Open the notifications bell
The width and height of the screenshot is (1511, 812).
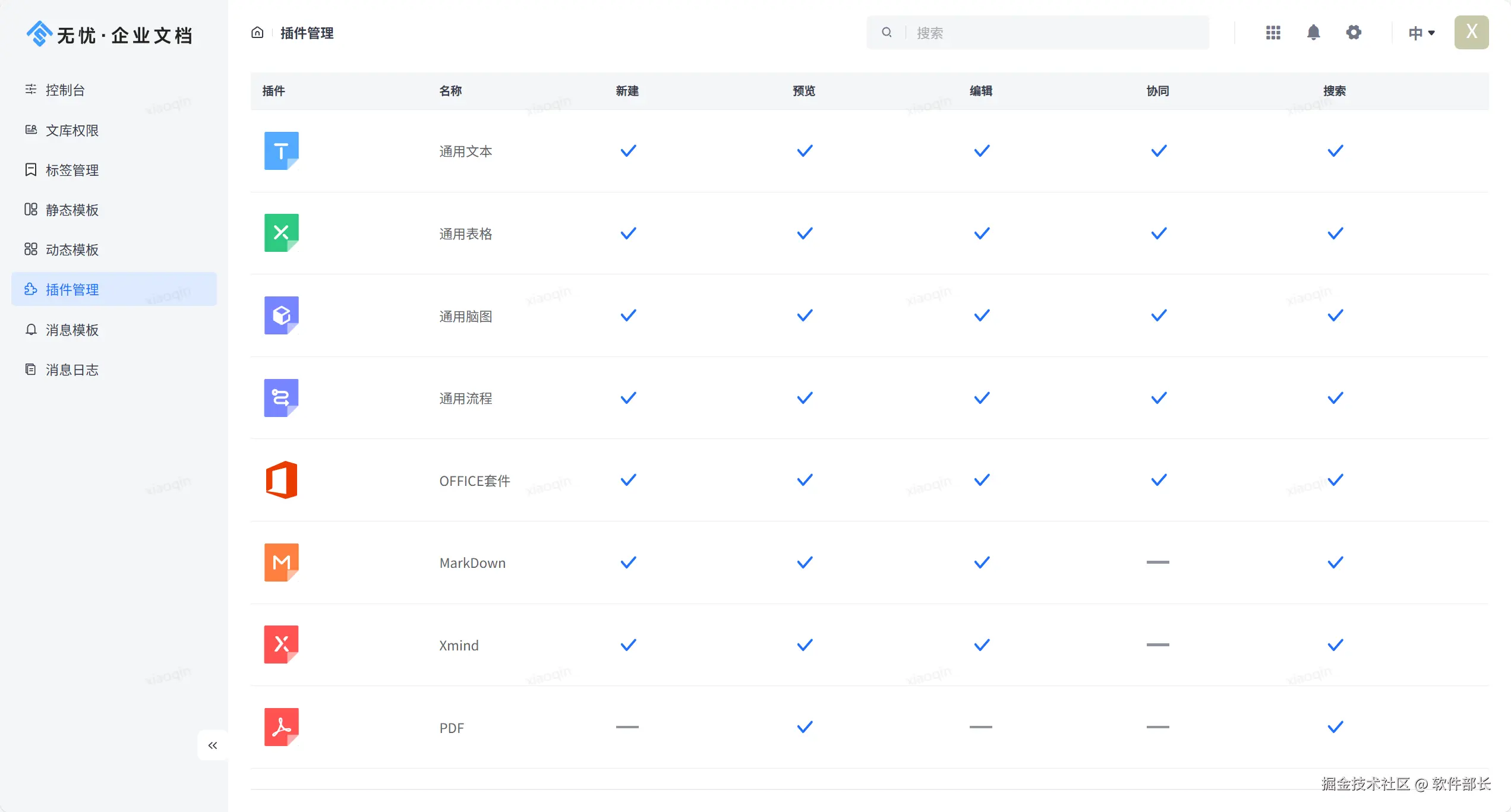pos(1313,33)
